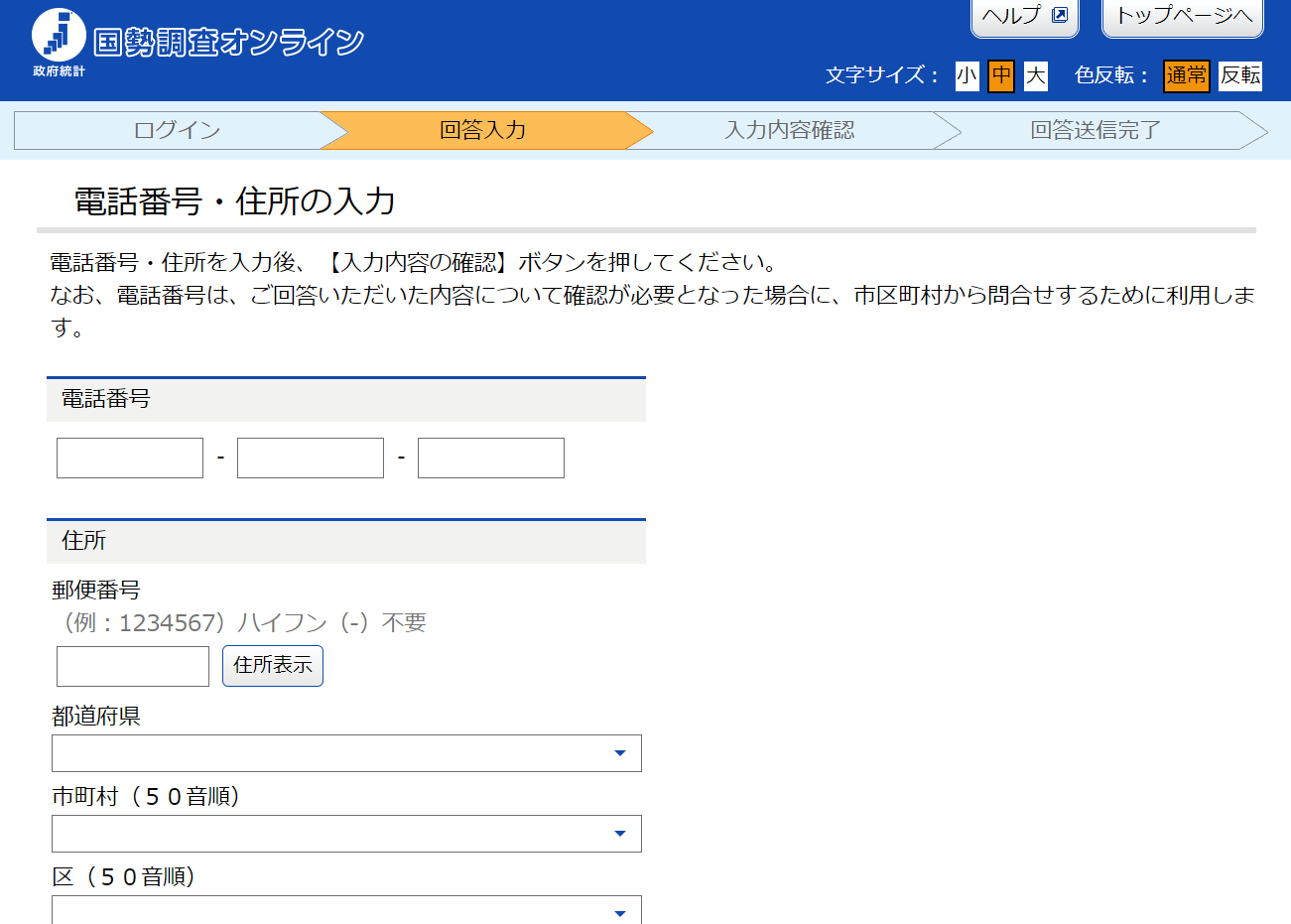Focus the middle phone number field

[x=311, y=458]
